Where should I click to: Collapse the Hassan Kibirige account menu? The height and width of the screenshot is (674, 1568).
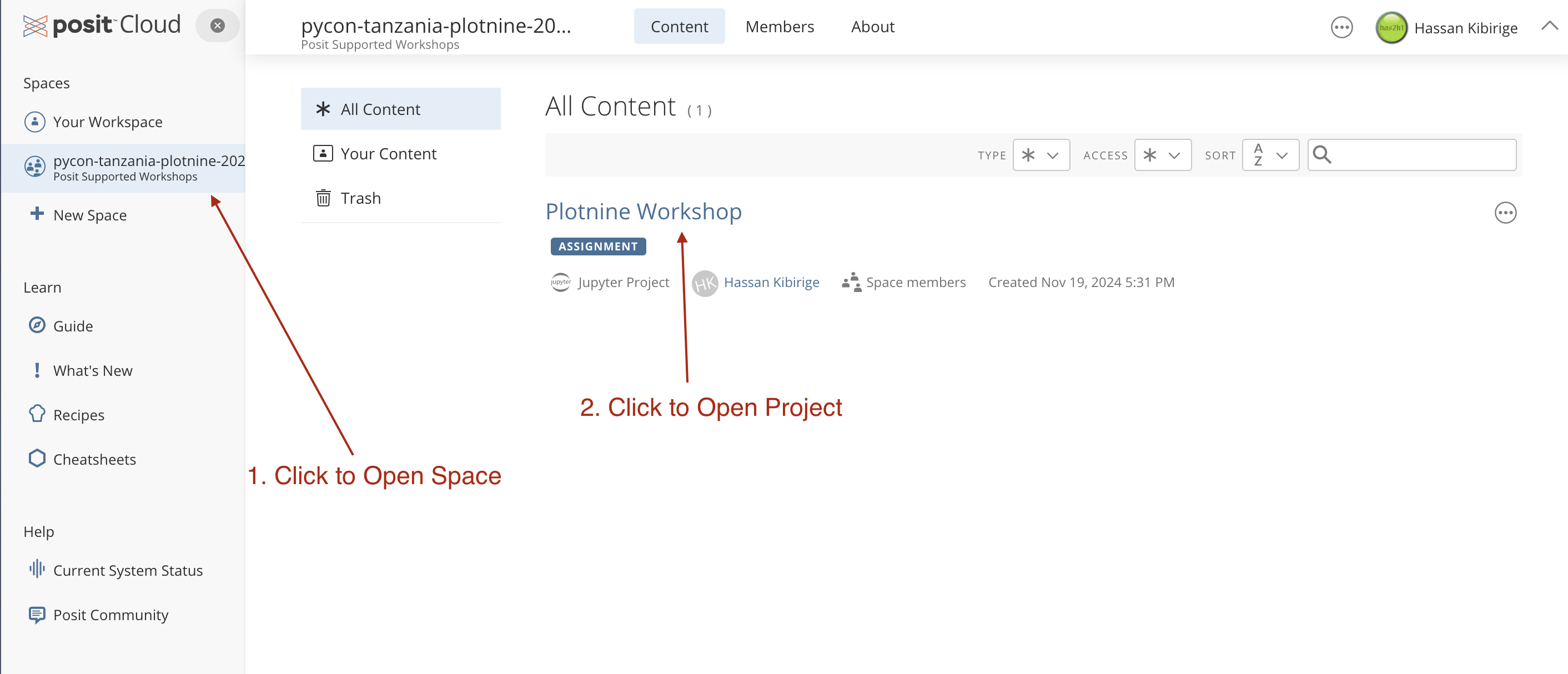[1549, 26]
